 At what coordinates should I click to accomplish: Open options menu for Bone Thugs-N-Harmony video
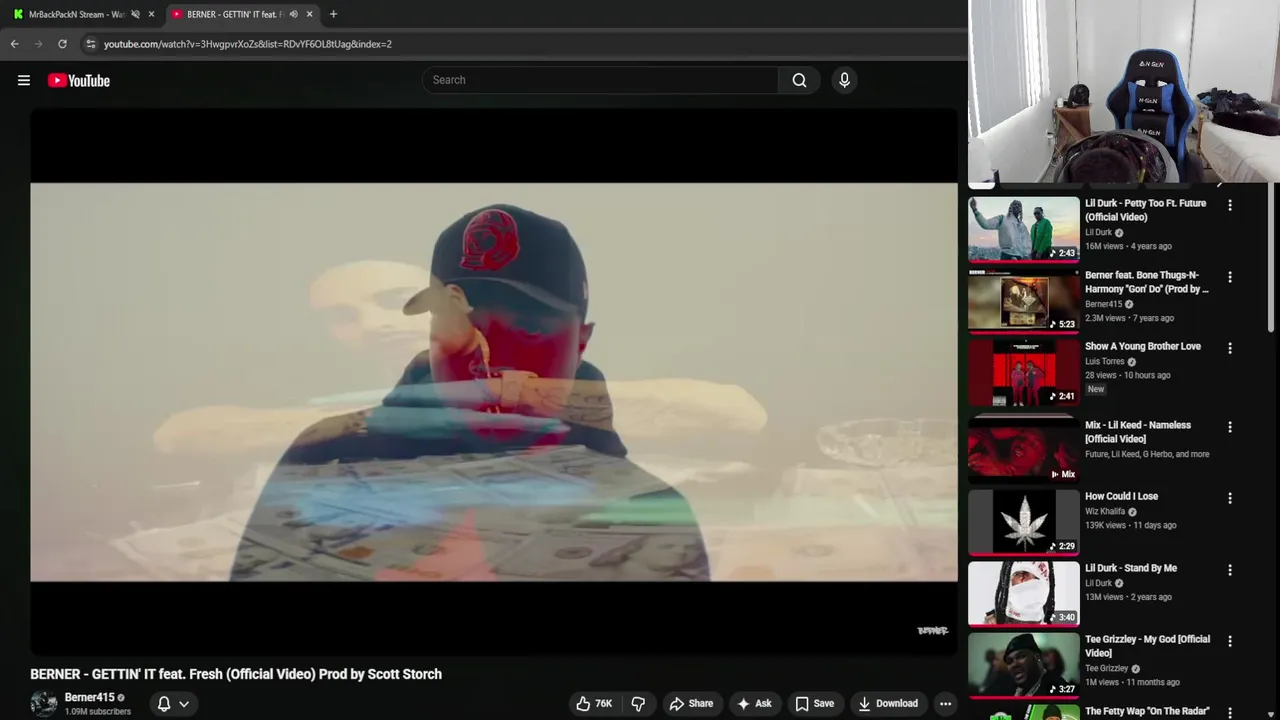pyautogui.click(x=1230, y=277)
